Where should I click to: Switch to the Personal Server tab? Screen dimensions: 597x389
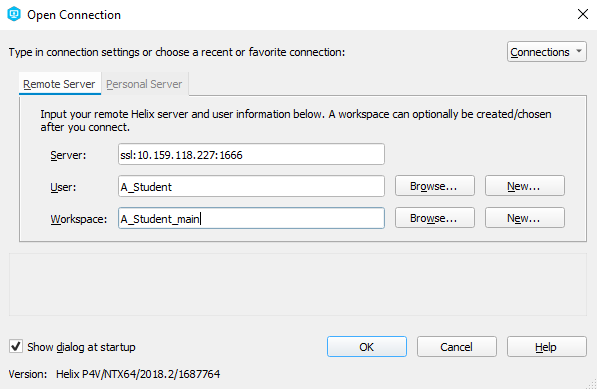point(144,84)
